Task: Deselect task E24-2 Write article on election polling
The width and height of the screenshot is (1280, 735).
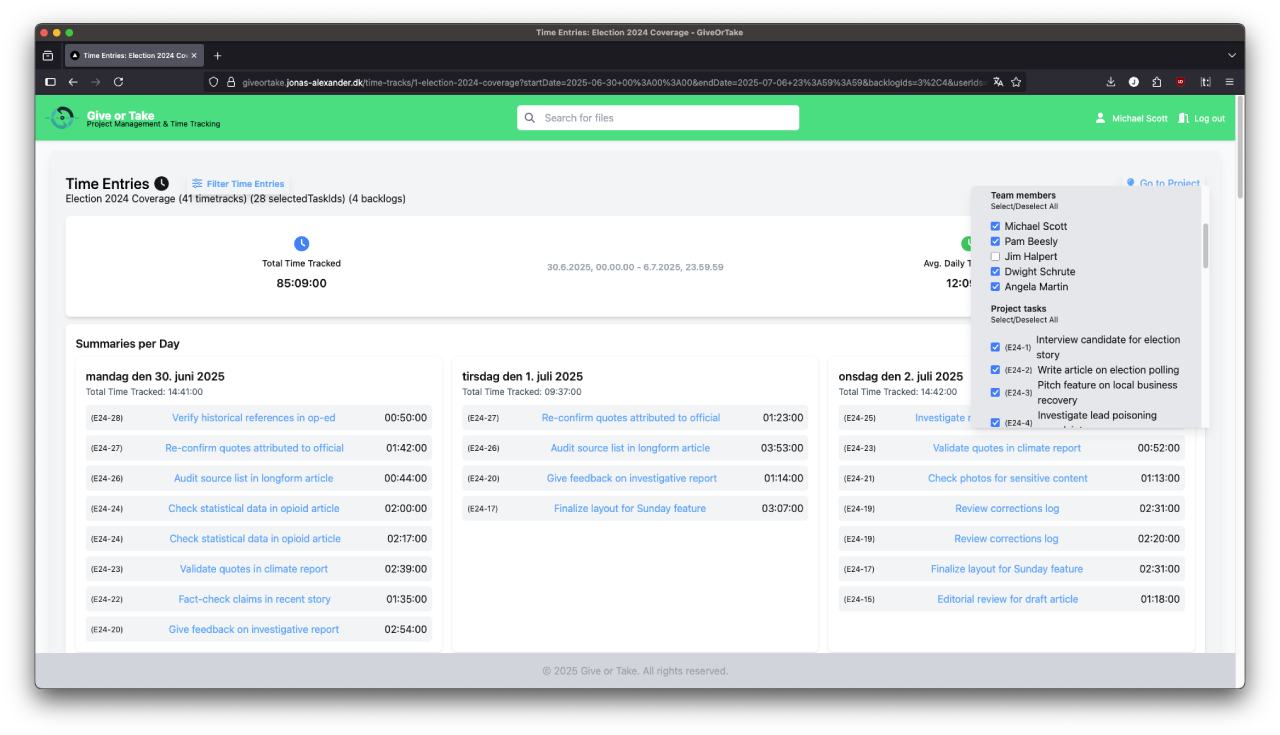Action: click(x=995, y=370)
